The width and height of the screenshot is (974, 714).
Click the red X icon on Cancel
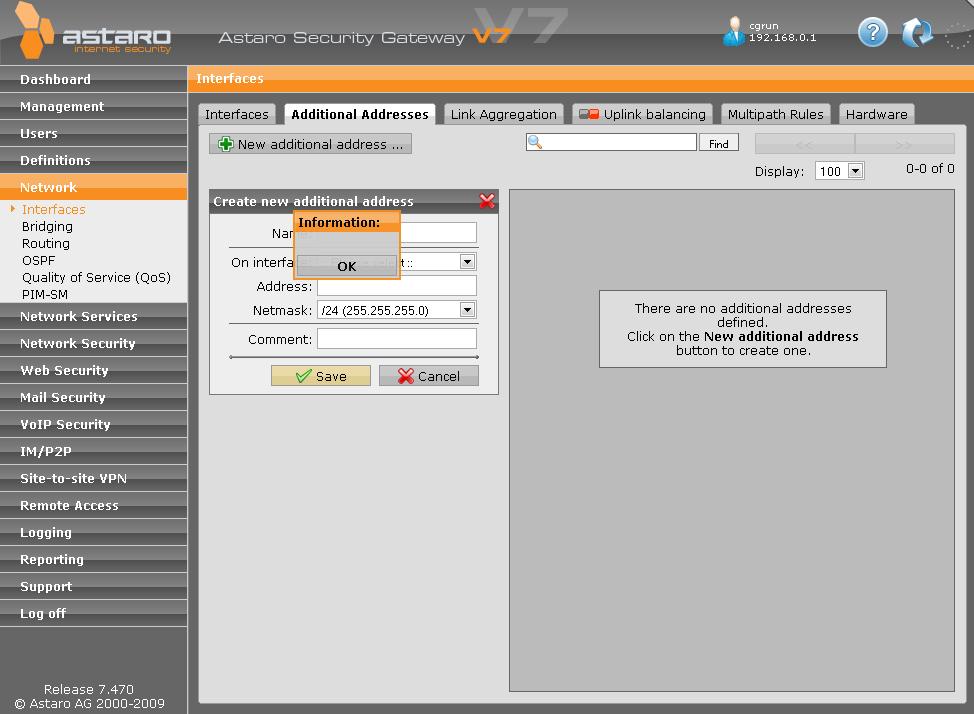pos(406,376)
